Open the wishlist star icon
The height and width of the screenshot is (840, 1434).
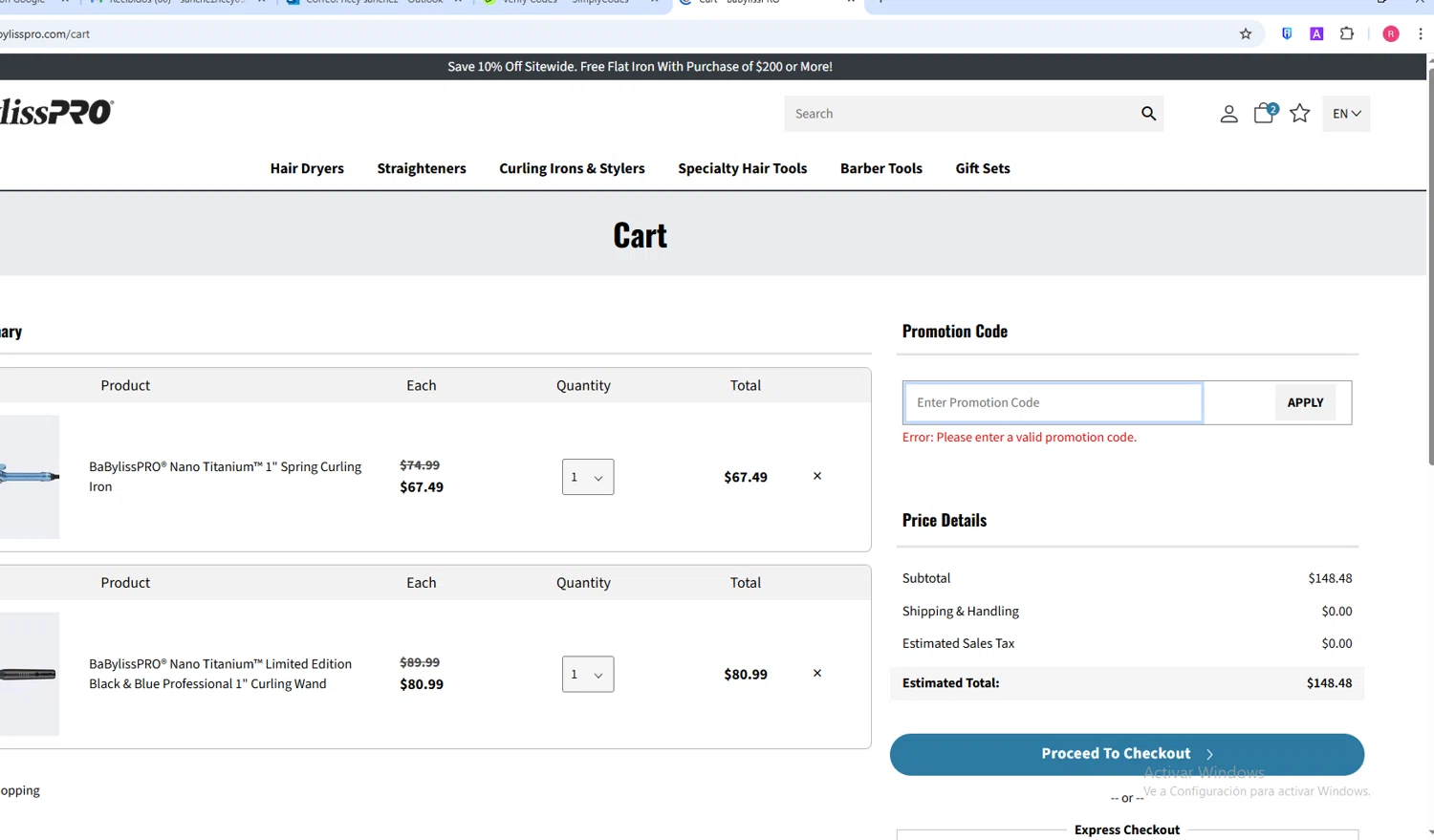click(1299, 114)
